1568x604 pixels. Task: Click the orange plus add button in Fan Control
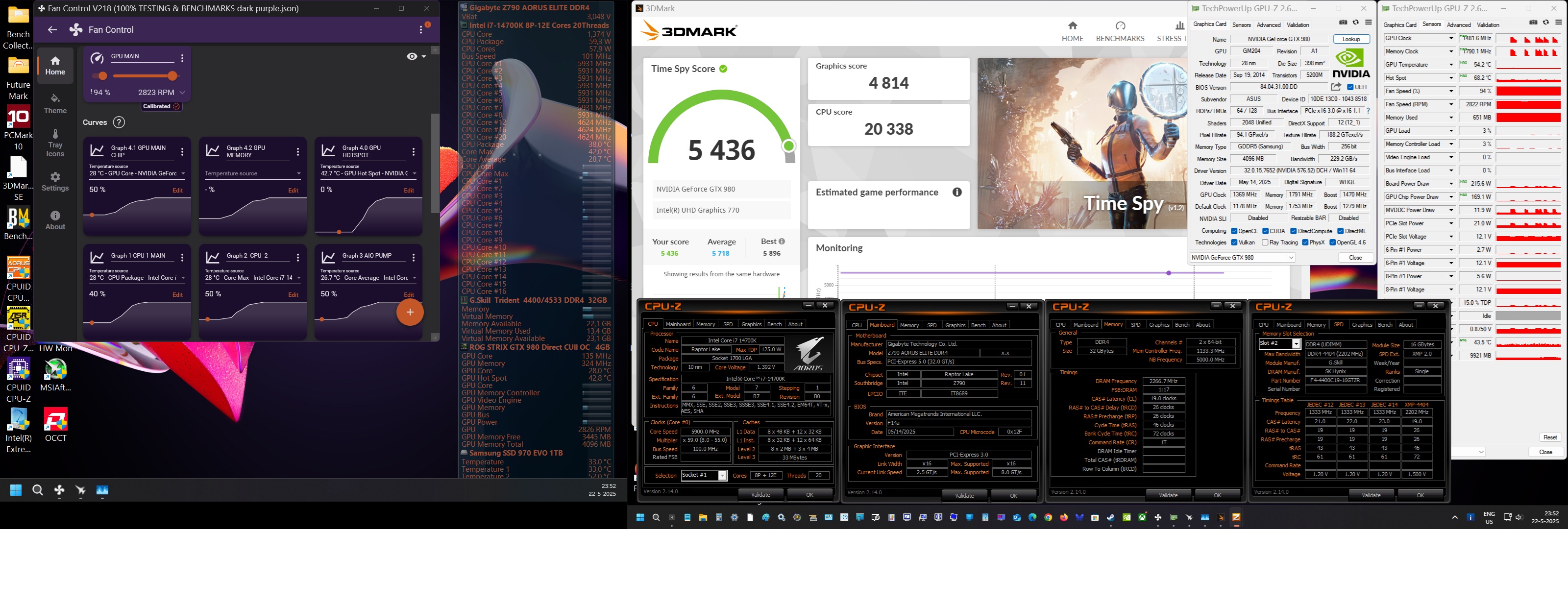[x=410, y=312]
